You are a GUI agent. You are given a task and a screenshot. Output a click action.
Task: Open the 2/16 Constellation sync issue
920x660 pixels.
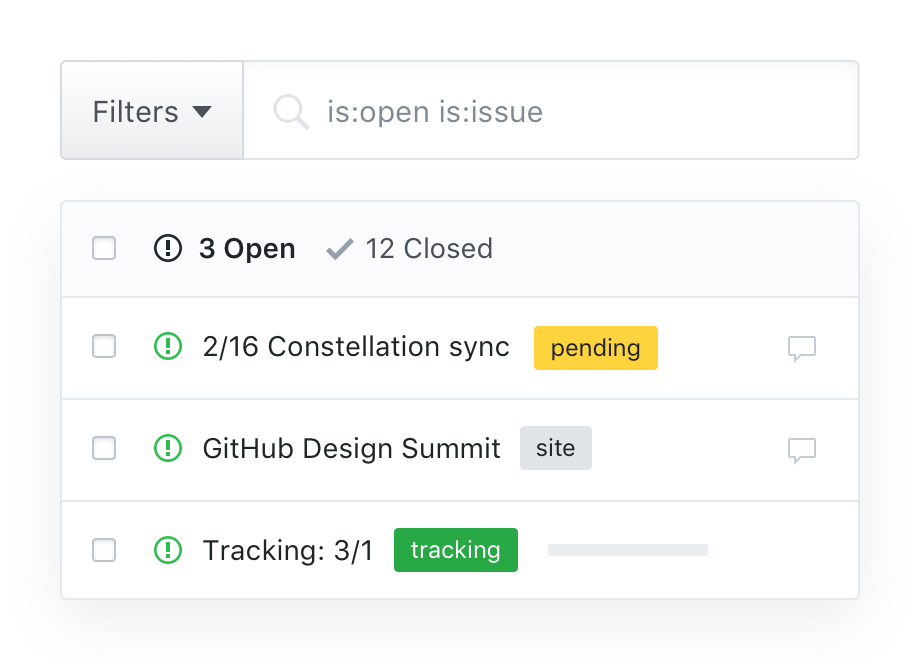(x=355, y=347)
